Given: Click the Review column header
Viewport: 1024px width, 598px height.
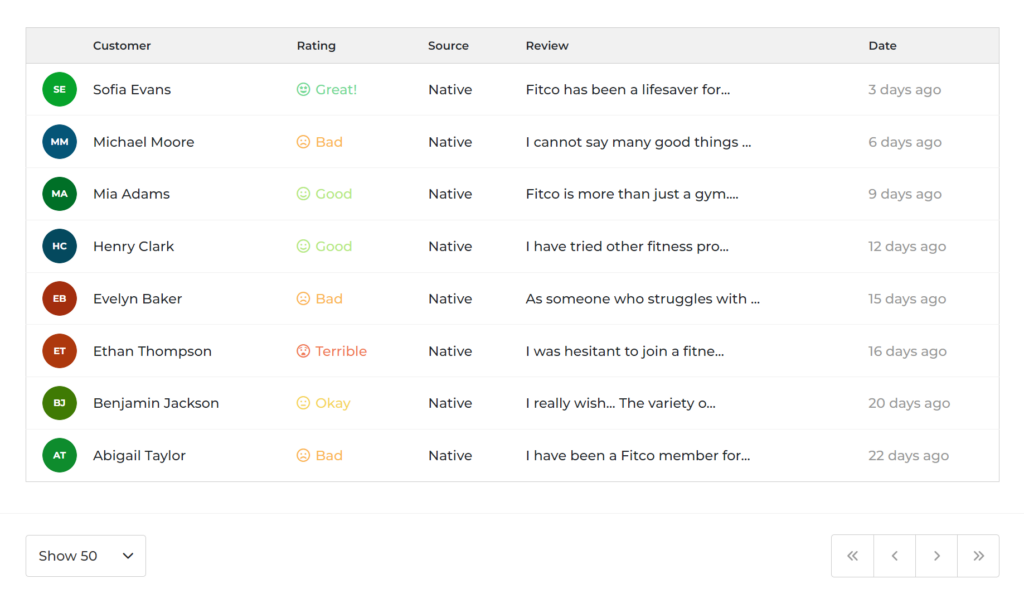Looking at the screenshot, I should (547, 46).
